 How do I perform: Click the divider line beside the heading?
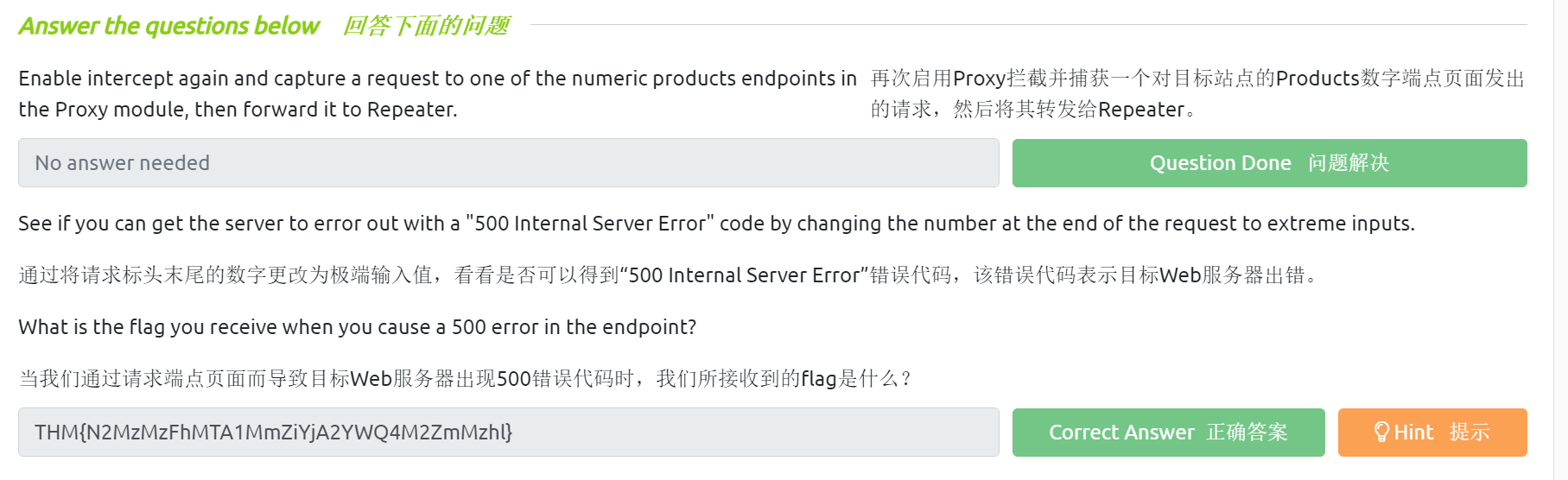point(1028,25)
